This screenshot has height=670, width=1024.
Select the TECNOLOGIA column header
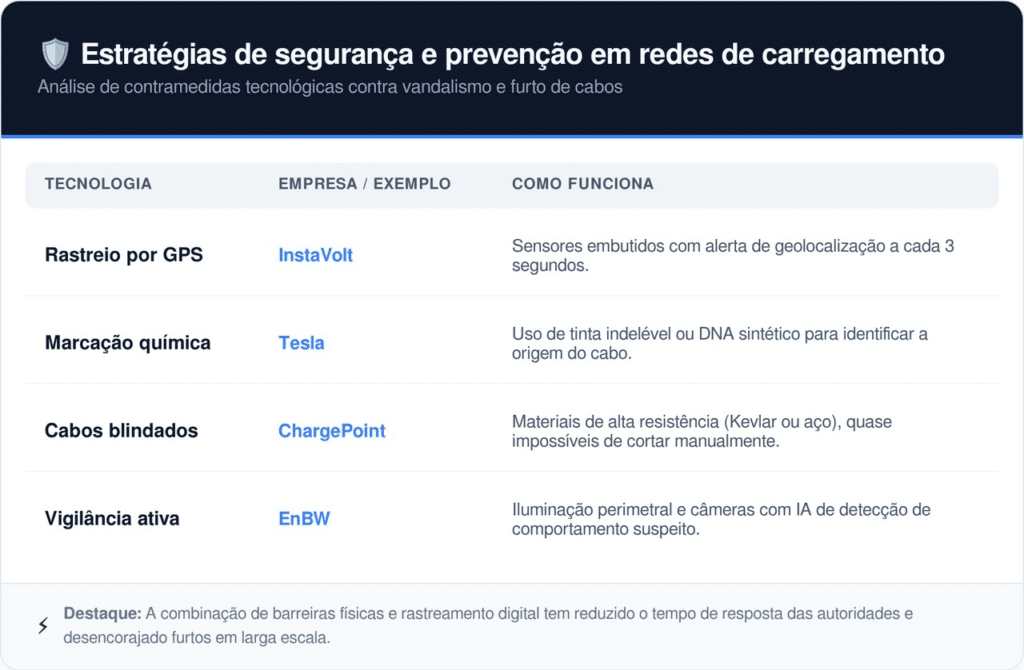coord(98,184)
